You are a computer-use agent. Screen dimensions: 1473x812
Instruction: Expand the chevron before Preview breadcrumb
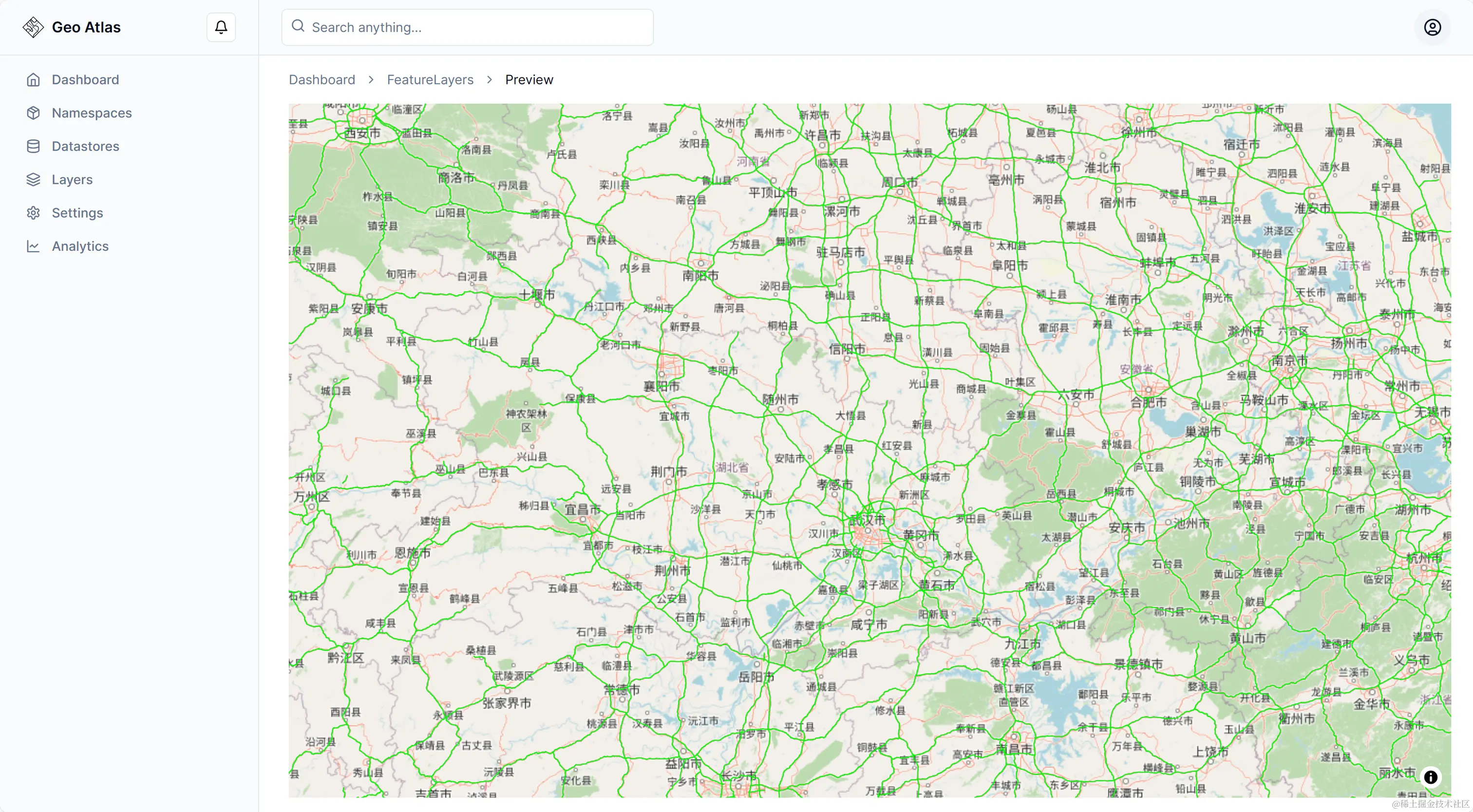(489, 79)
